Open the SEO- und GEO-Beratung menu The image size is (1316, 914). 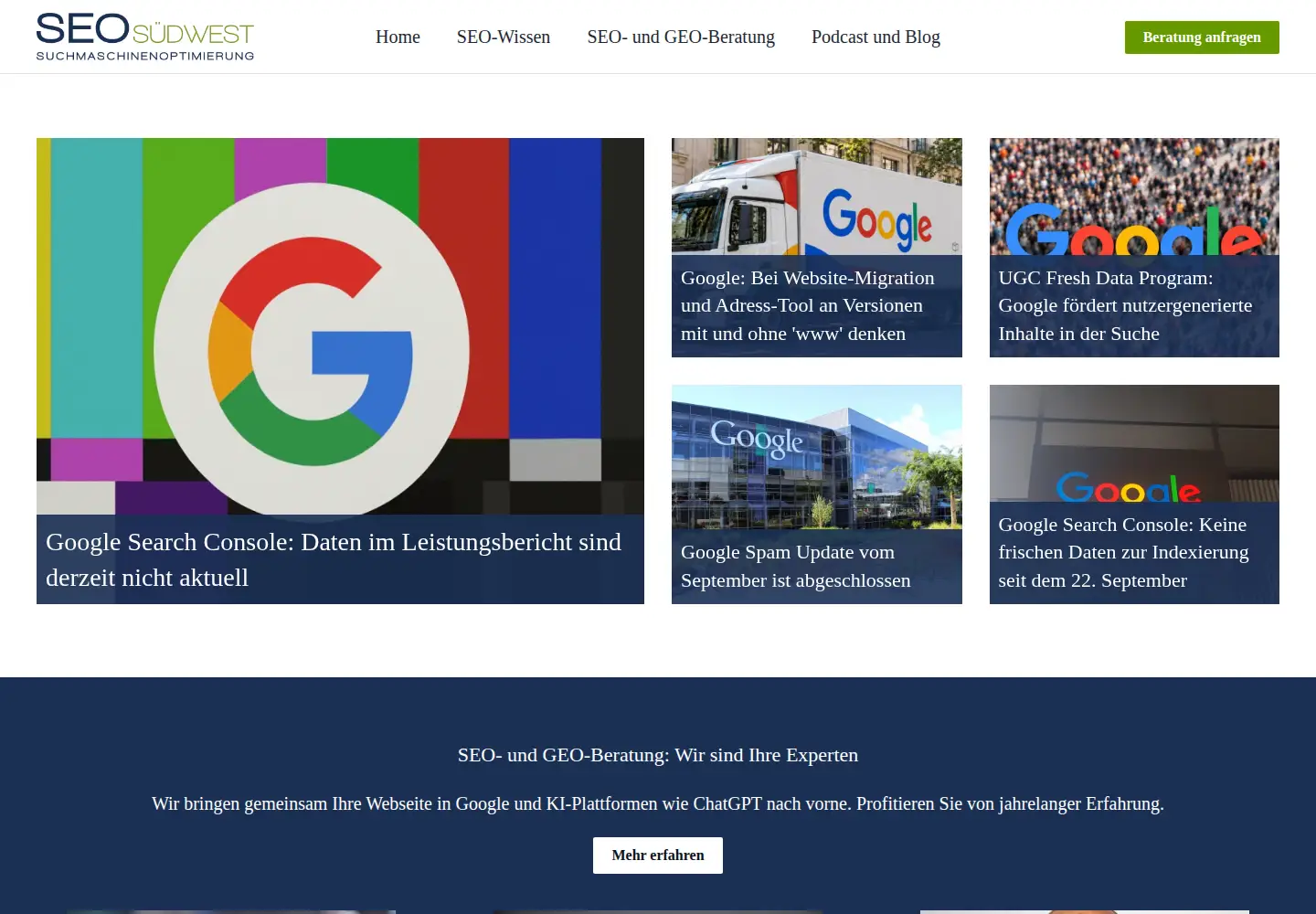[x=681, y=37]
